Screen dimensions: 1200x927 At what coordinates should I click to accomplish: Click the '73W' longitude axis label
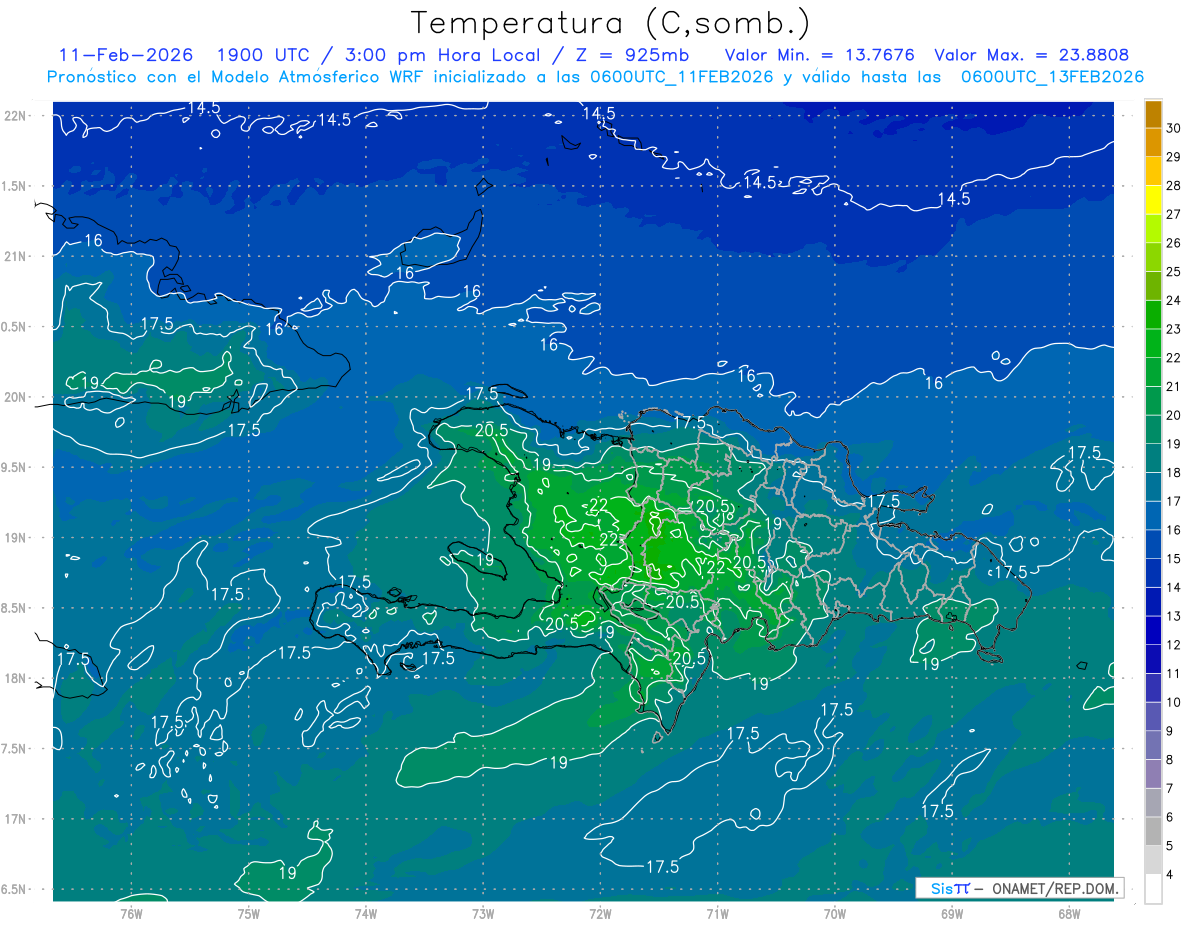[x=483, y=913]
